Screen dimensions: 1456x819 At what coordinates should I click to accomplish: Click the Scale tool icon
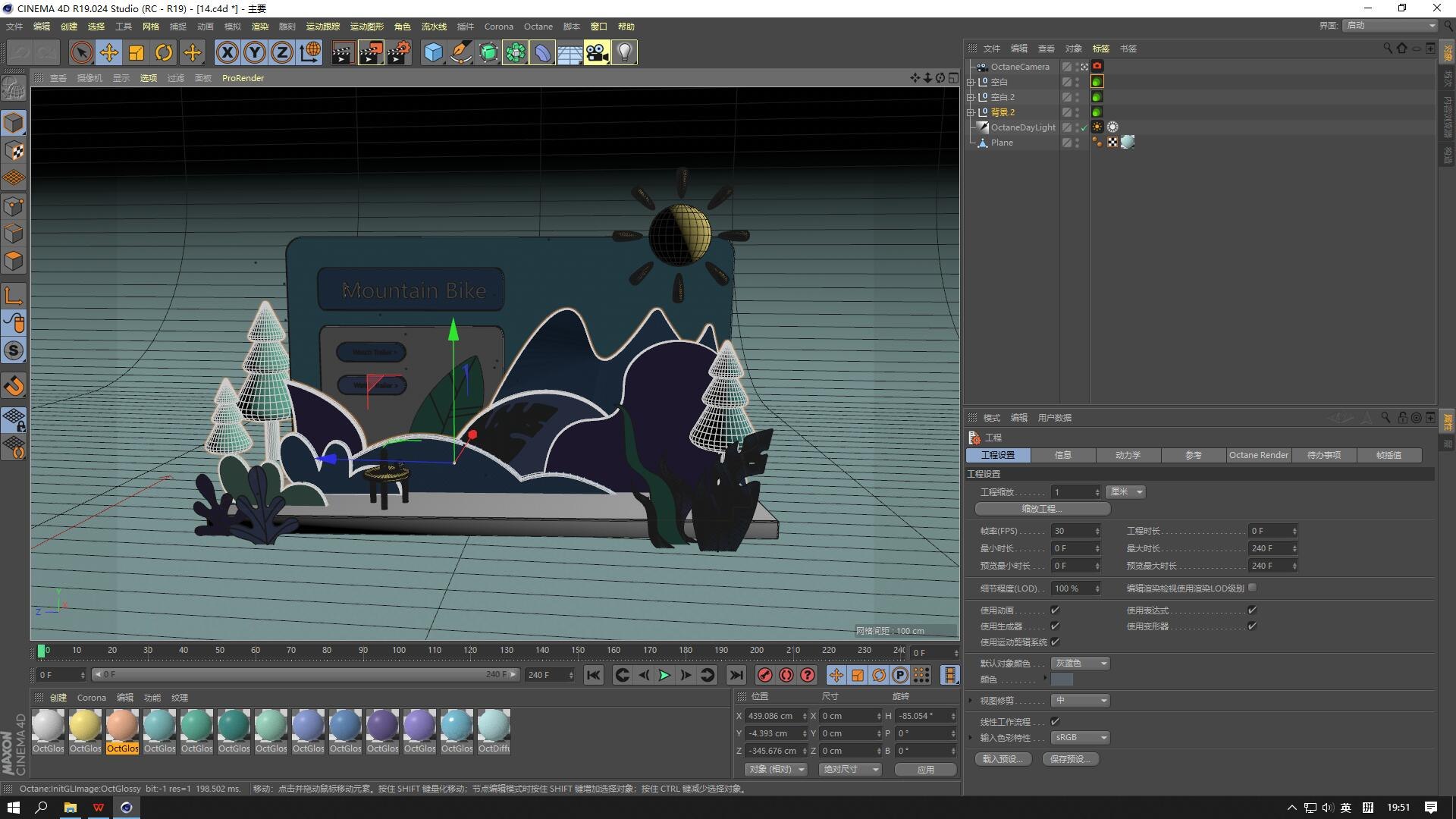coord(136,52)
